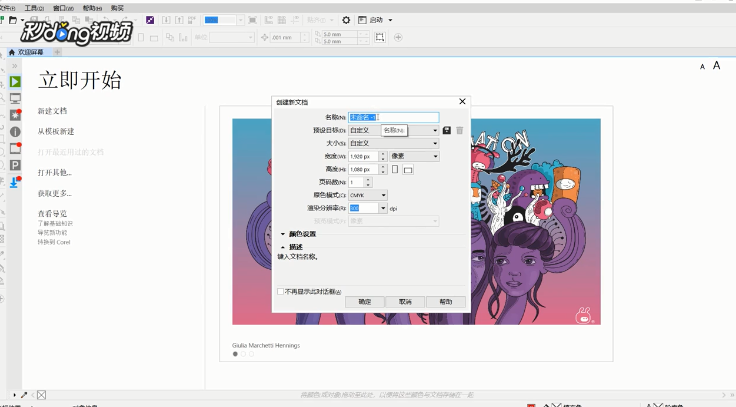Select portrait orientation icon in dialog
The image size is (736, 407).
click(395, 169)
